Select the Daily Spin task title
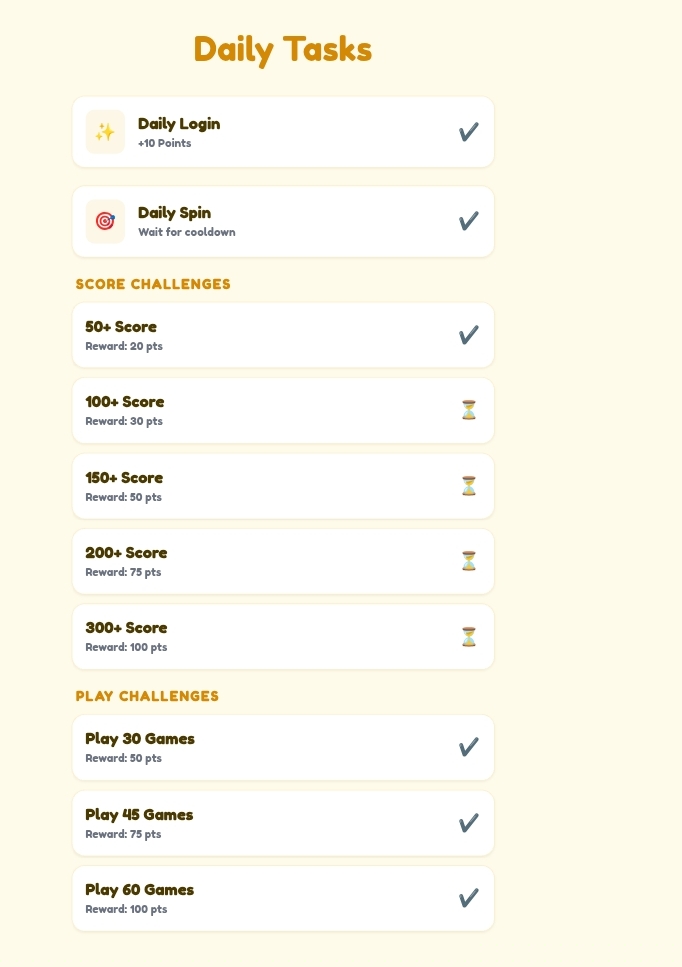The height and width of the screenshot is (967, 682). (175, 213)
